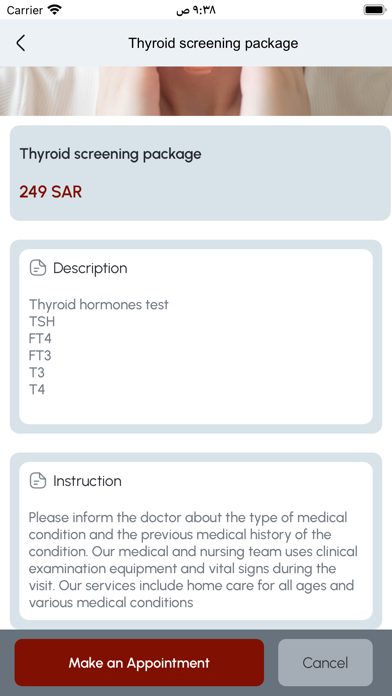Viewport: 392px width, 696px height.
Task: Tap the battery status icon
Action: [x=375, y=10]
